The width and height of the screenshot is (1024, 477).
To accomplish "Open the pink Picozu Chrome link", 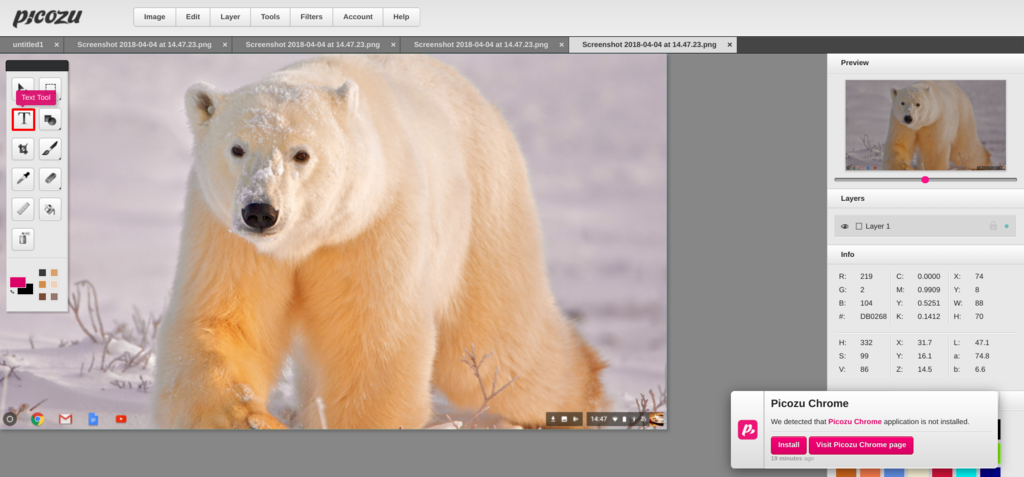I will [x=855, y=421].
